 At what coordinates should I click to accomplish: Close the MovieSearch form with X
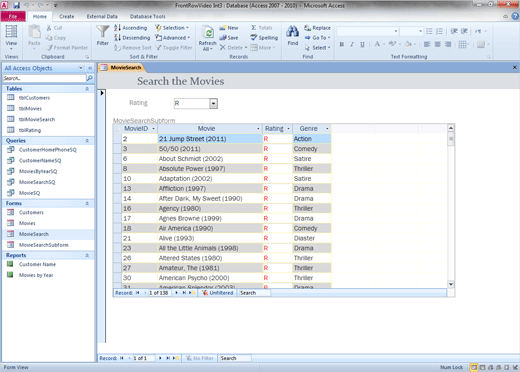(x=515, y=67)
